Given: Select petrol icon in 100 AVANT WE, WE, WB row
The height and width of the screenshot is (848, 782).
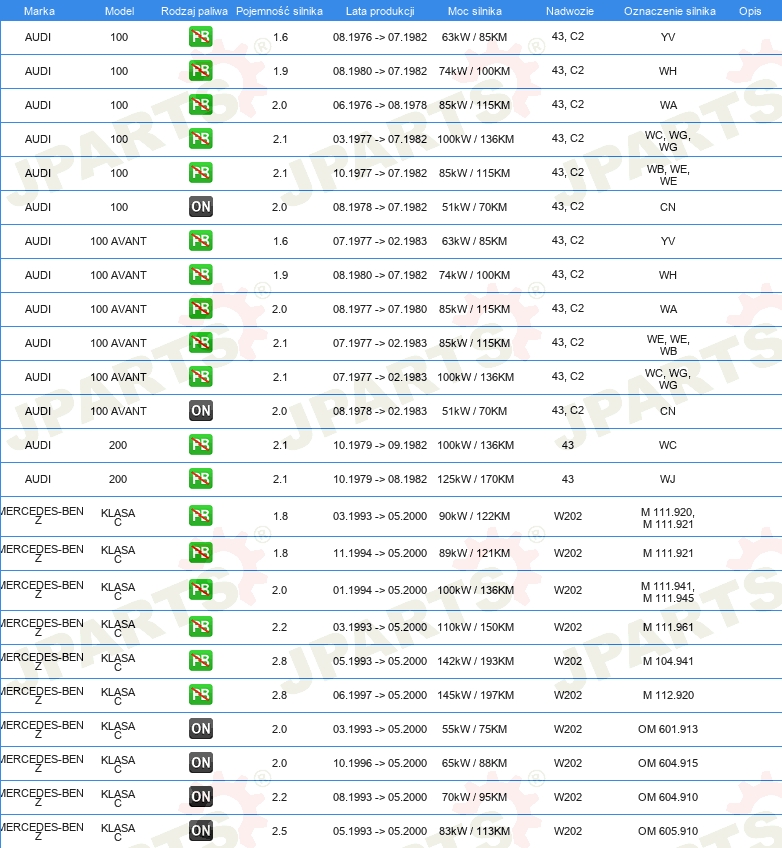Looking at the screenshot, I should pos(201,343).
